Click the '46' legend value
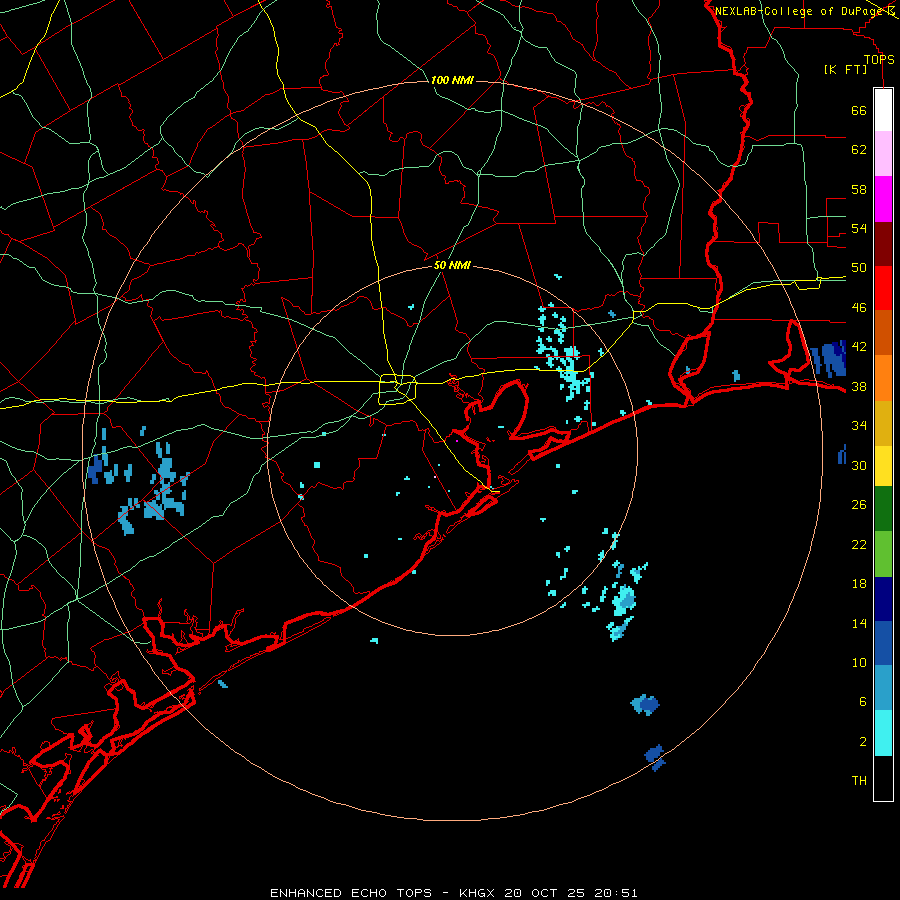This screenshot has height=900, width=900. click(x=859, y=307)
